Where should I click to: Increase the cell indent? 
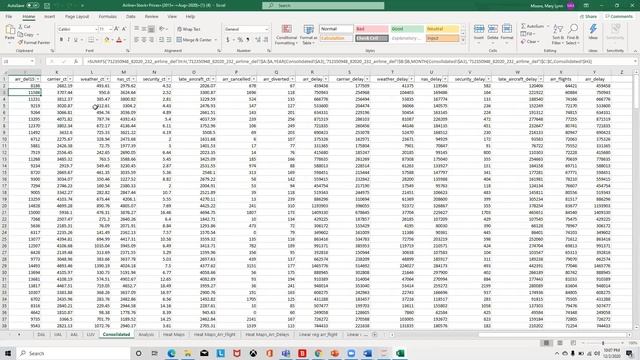(x=169, y=40)
